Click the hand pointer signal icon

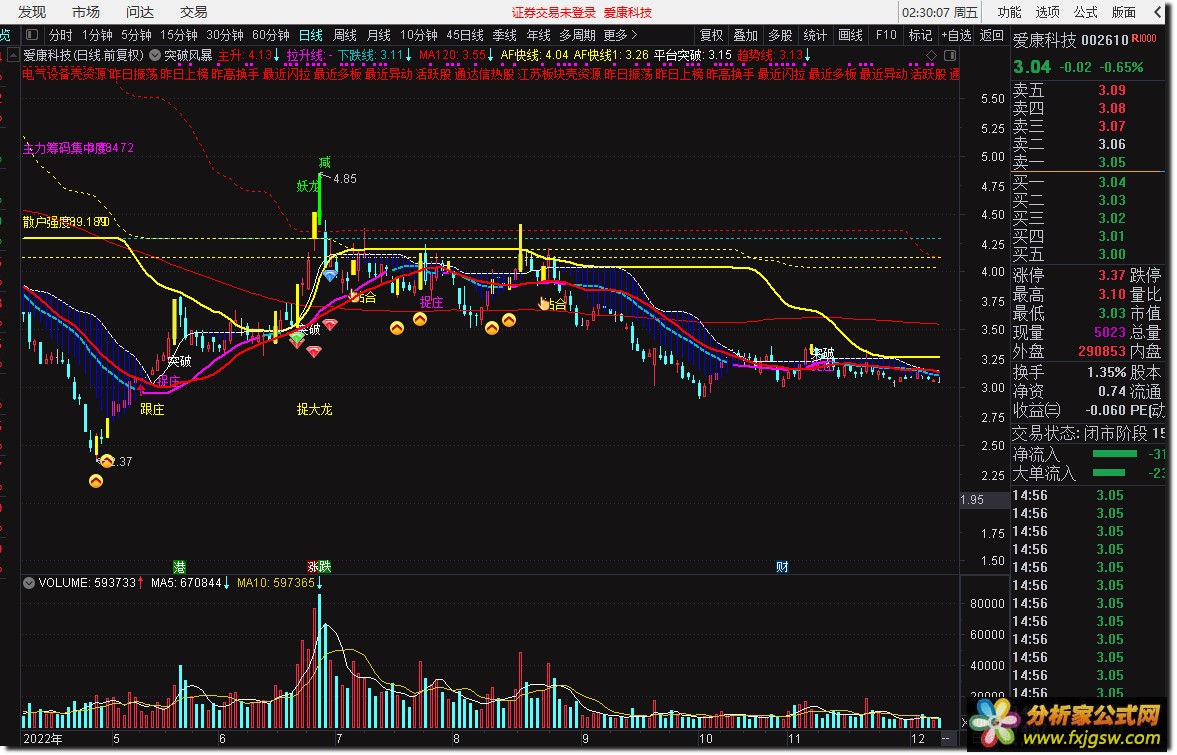[x=543, y=303]
